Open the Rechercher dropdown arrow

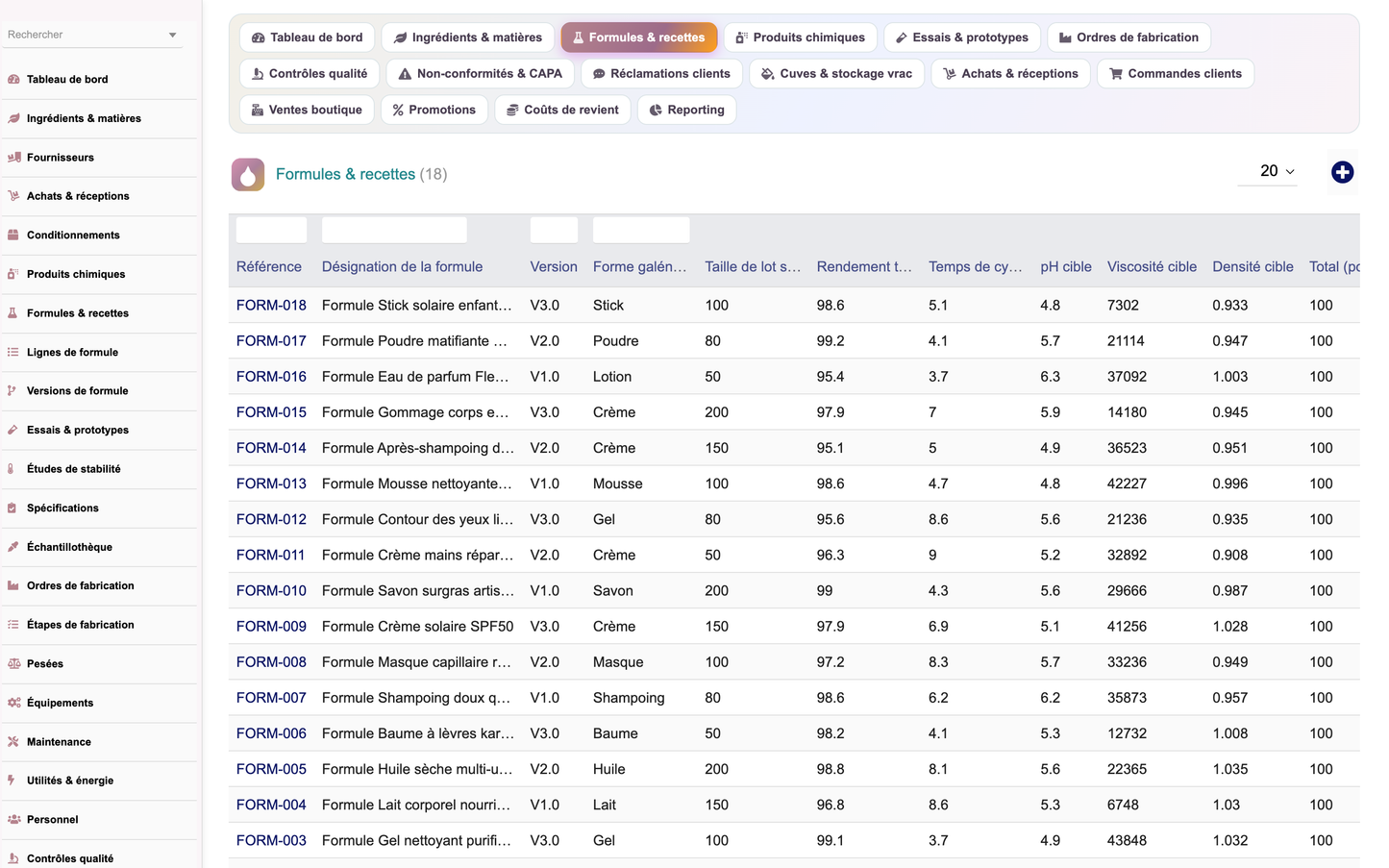173,36
